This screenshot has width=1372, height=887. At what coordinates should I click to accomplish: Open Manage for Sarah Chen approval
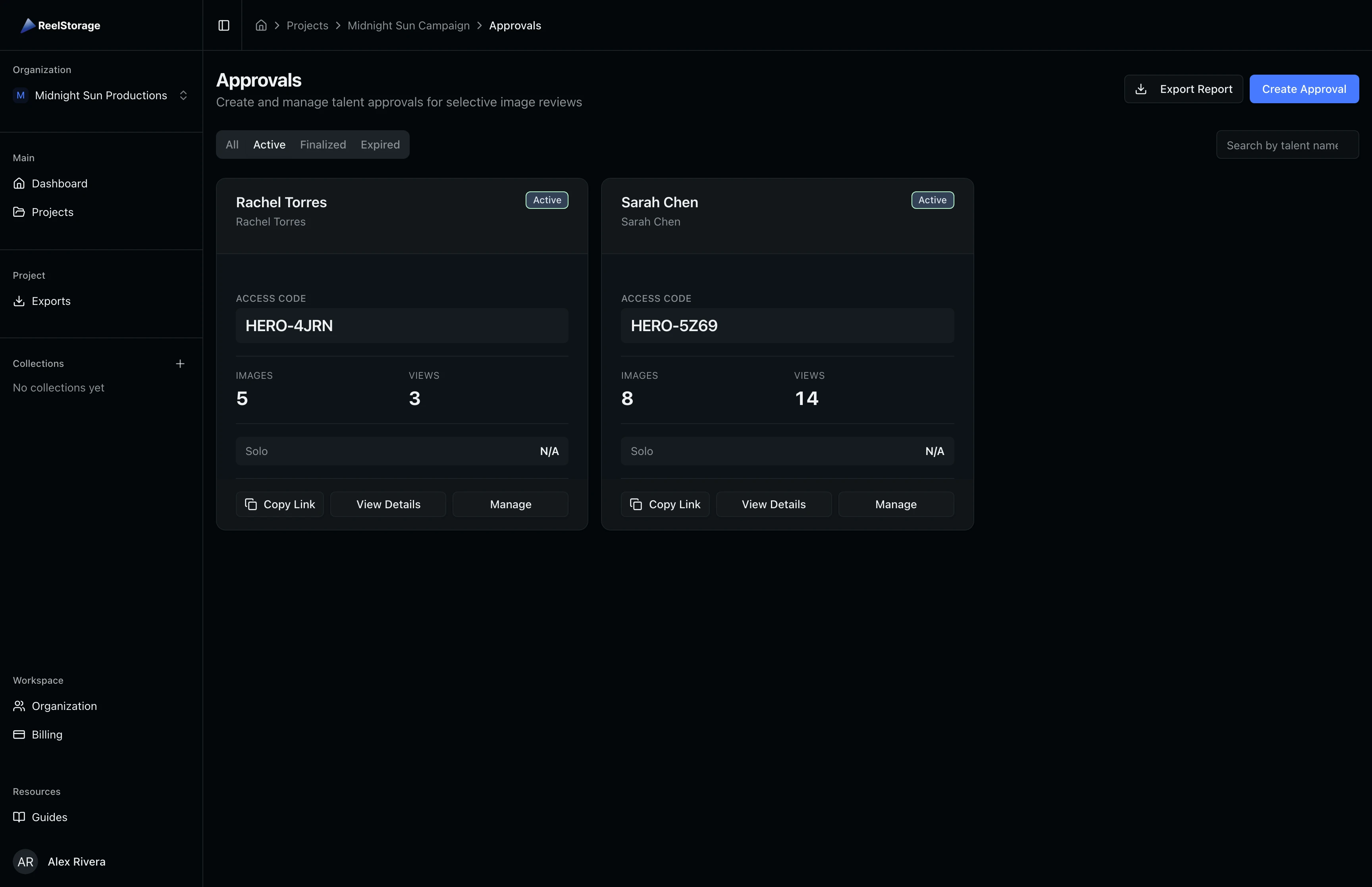[x=895, y=504]
